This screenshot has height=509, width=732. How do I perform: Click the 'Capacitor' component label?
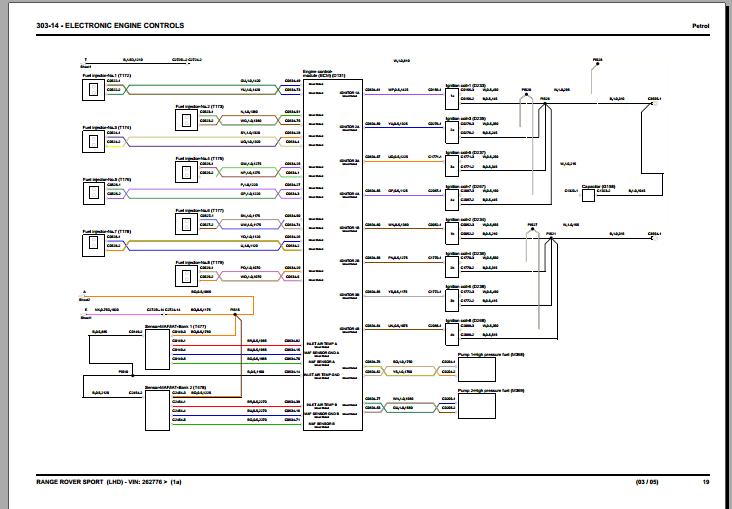point(598,186)
